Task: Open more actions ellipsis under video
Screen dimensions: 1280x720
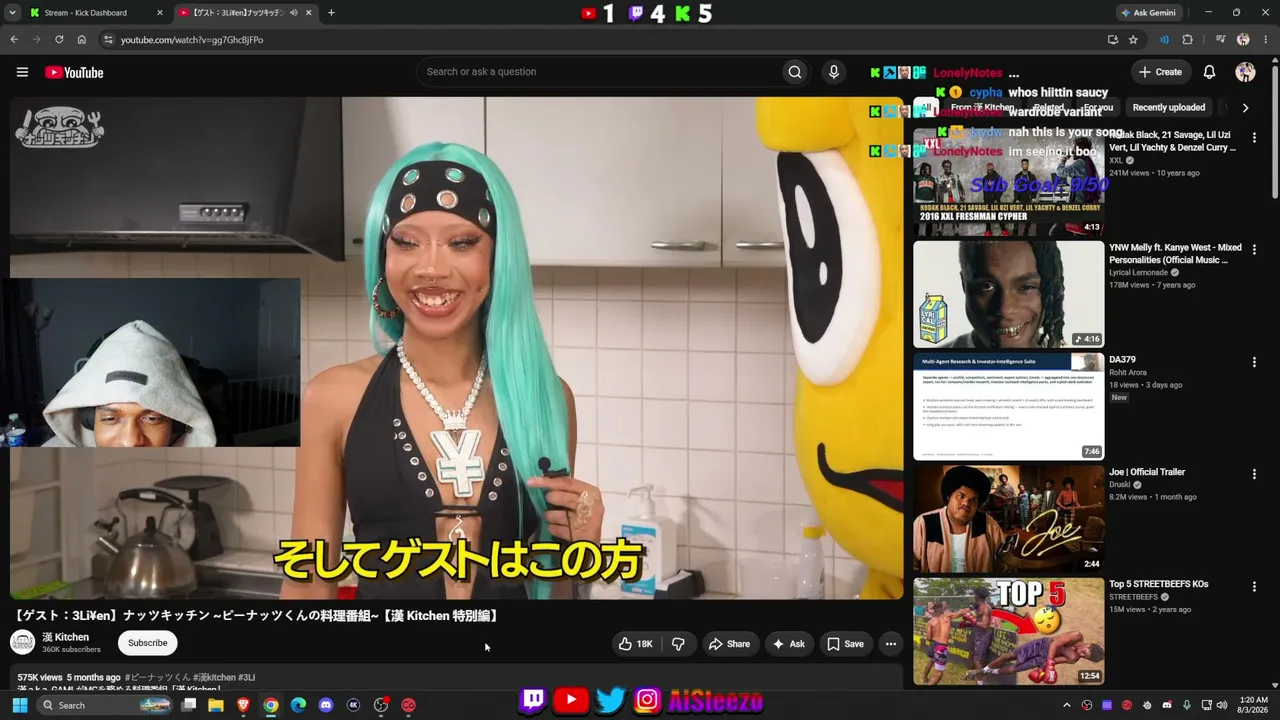Action: (x=890, y=644)
